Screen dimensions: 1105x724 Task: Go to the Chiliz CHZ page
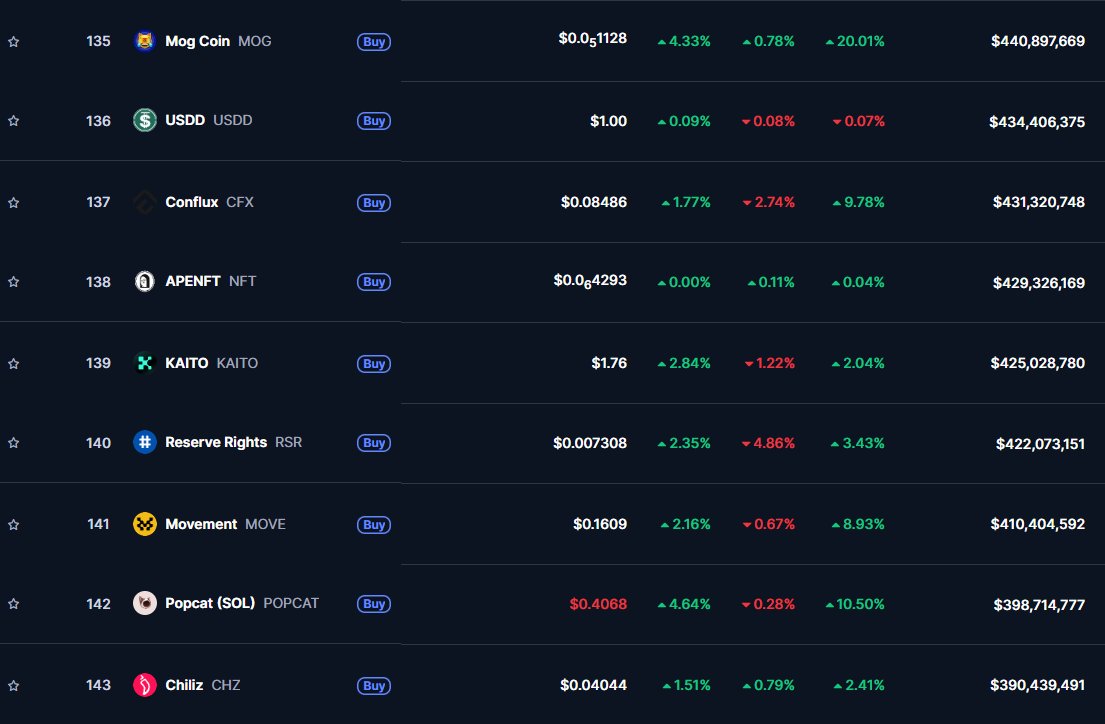202,685
